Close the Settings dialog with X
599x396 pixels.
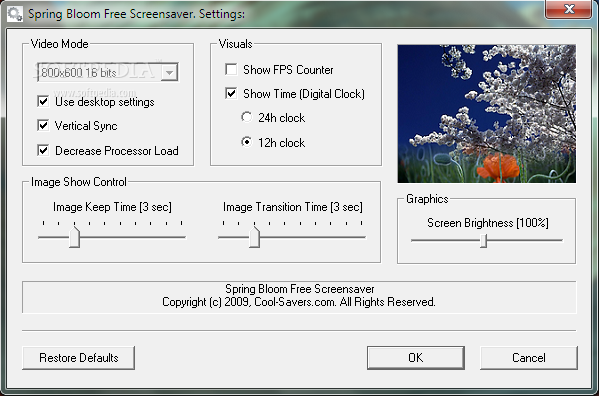point(569,9)
